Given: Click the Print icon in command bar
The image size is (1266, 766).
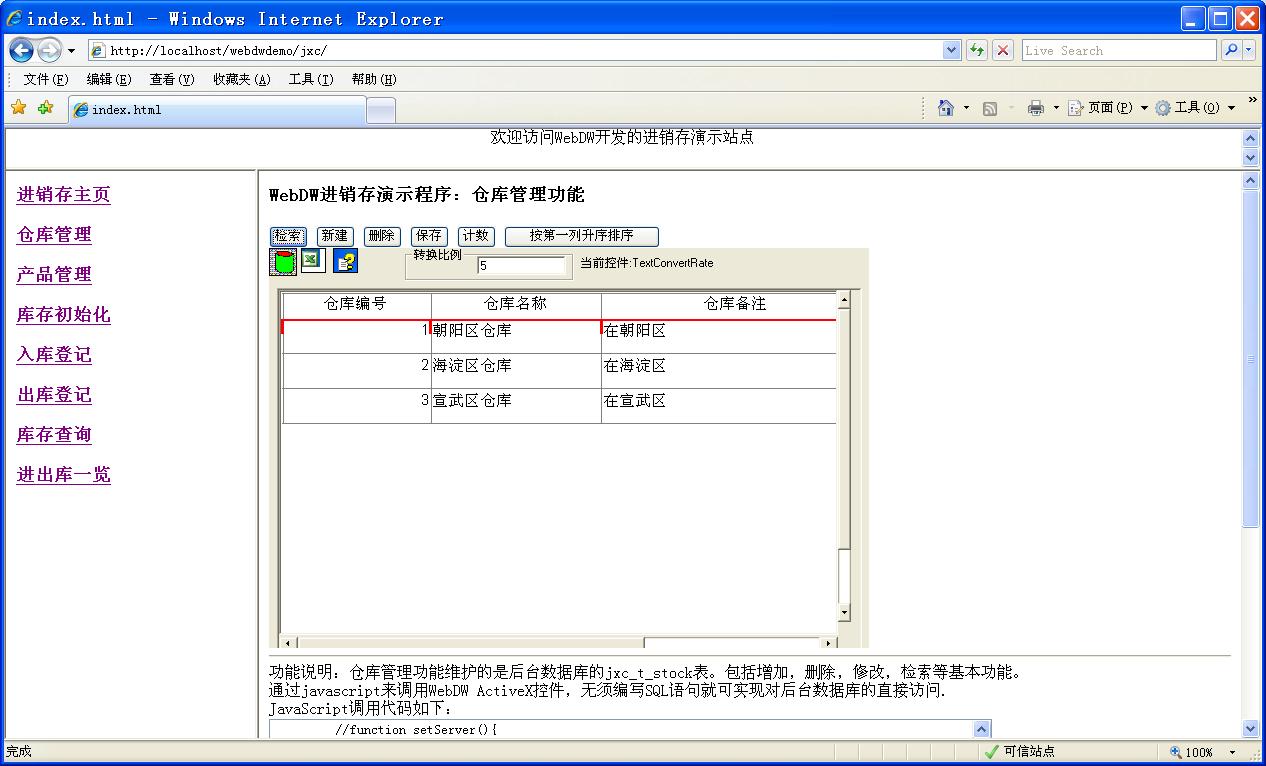Looking at the screenshot, I should (1036, 108).
